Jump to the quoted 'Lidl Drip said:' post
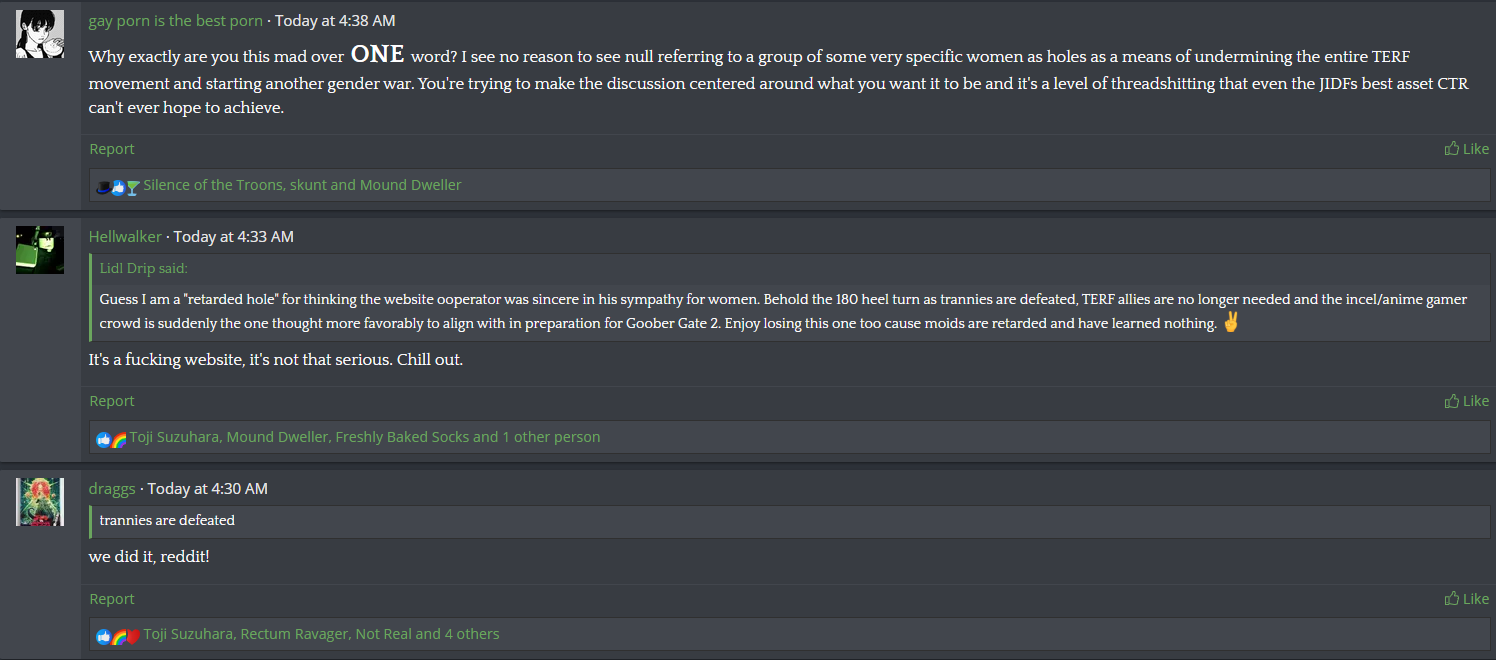Screen dimensions: 1496x660 coord(143,268)
